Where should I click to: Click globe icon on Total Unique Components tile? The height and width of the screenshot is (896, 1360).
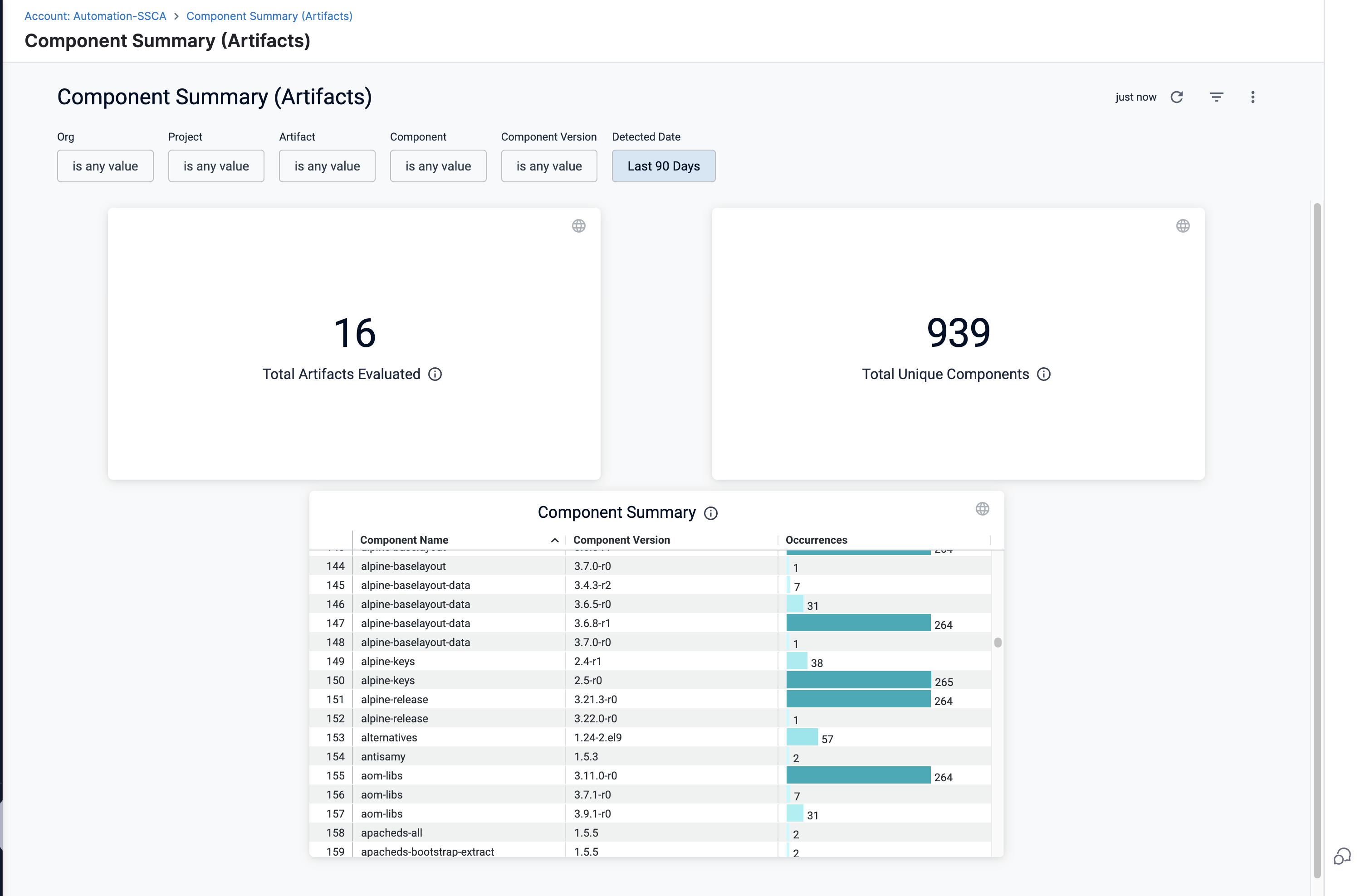click(1183, 226)
